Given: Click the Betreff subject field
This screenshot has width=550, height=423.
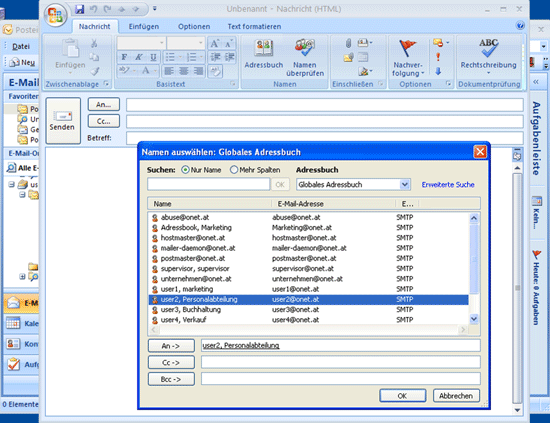Looking at the screenshot, I should [325, 138].
